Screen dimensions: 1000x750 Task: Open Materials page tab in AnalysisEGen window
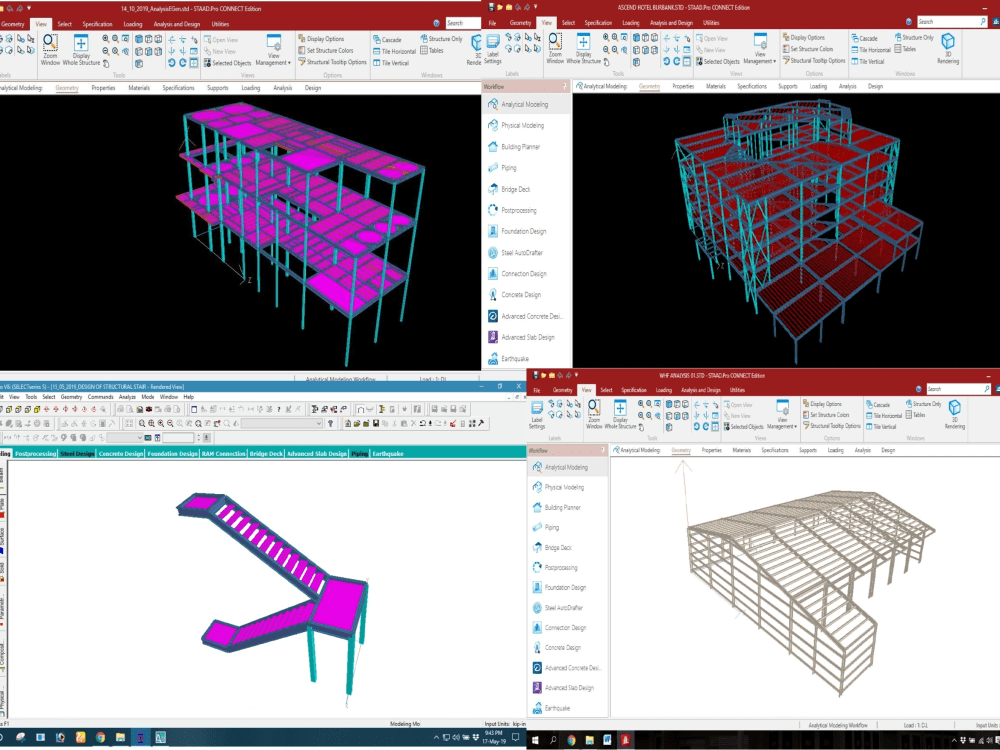(x=139, y=88)
